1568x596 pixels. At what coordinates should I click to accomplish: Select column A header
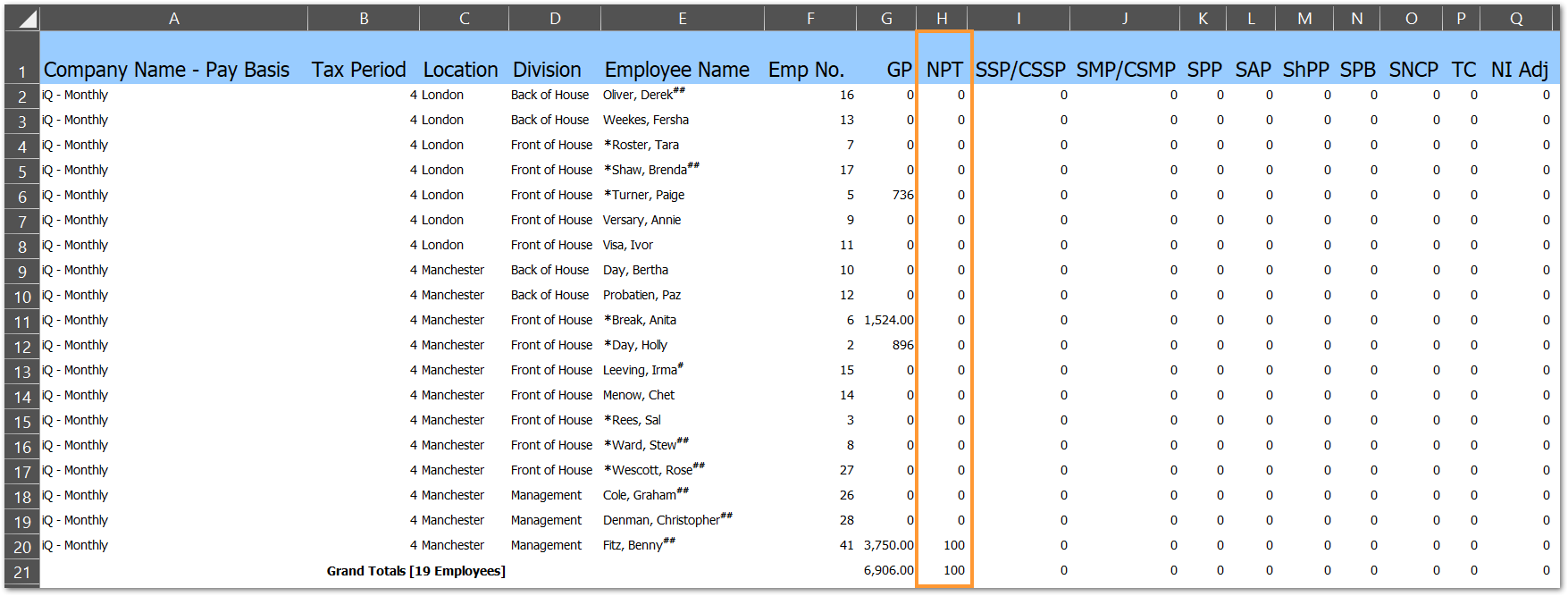point(174,18)
